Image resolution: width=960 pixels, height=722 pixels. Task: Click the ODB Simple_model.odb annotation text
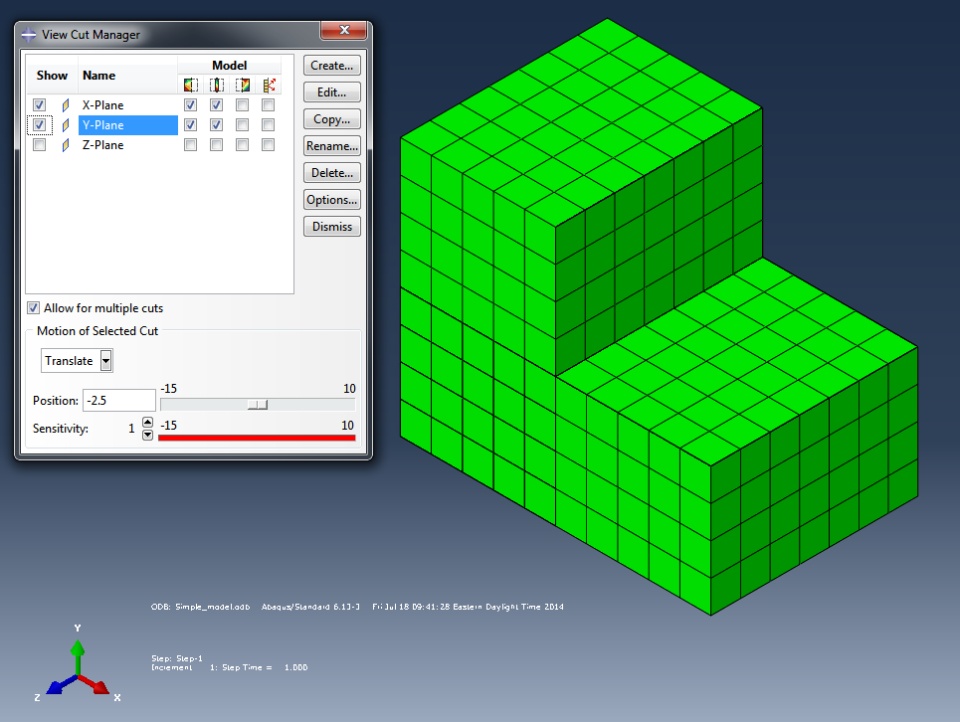point(201,607)
